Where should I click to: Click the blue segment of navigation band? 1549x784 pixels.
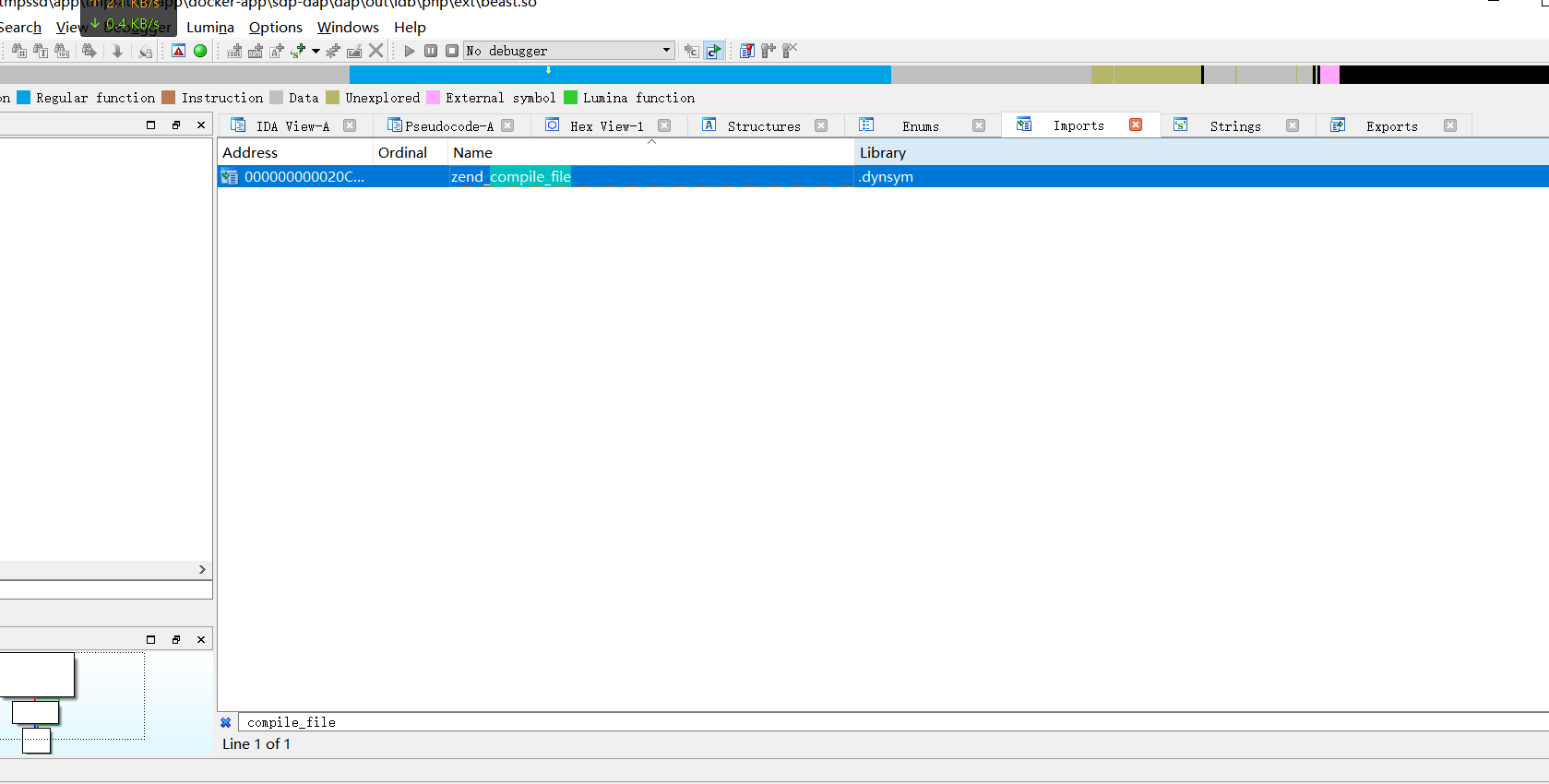[620, 75]
